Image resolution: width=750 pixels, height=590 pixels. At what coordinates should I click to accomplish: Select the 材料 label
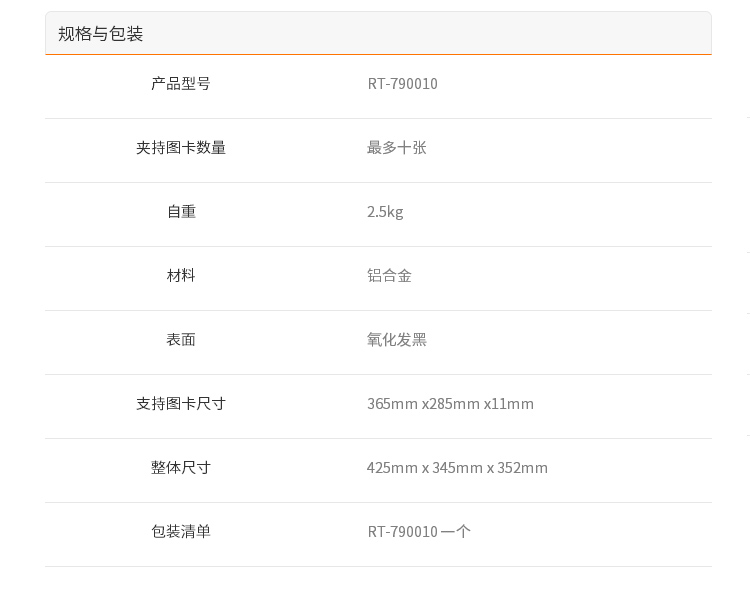pos(181,276)
